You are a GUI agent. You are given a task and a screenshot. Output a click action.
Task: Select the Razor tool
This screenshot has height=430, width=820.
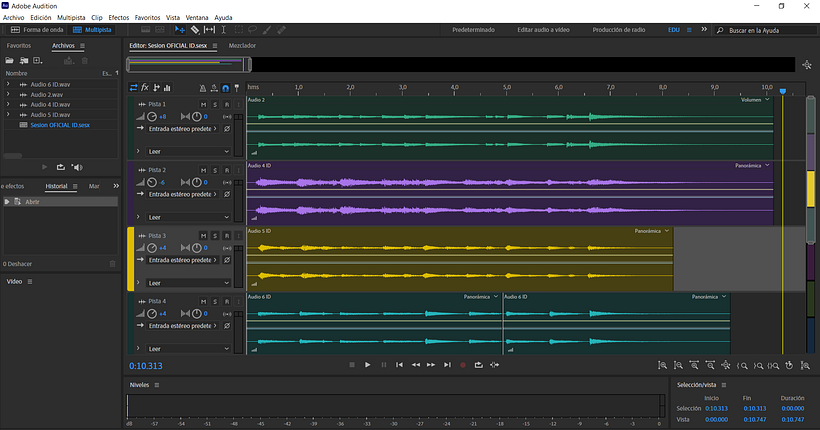pos(195,30)
